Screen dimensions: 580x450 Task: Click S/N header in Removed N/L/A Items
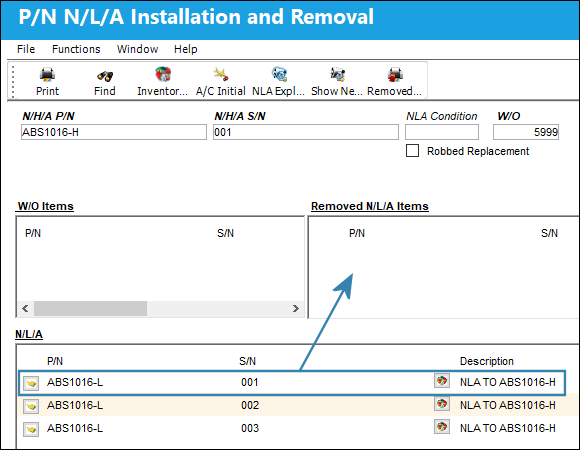(x=549, y=233)
